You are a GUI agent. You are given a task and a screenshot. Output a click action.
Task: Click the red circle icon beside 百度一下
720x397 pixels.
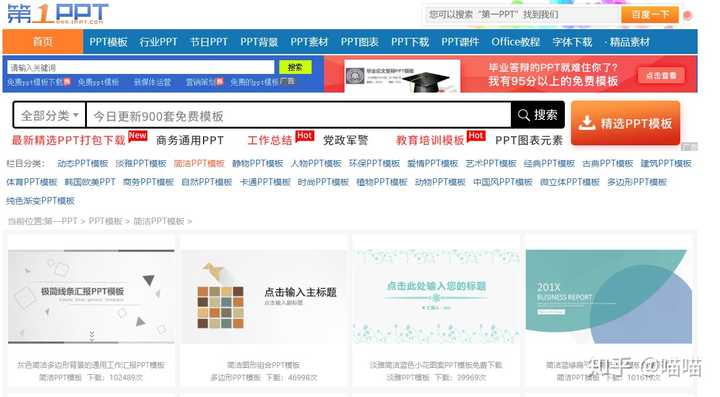tap(687, 15)
